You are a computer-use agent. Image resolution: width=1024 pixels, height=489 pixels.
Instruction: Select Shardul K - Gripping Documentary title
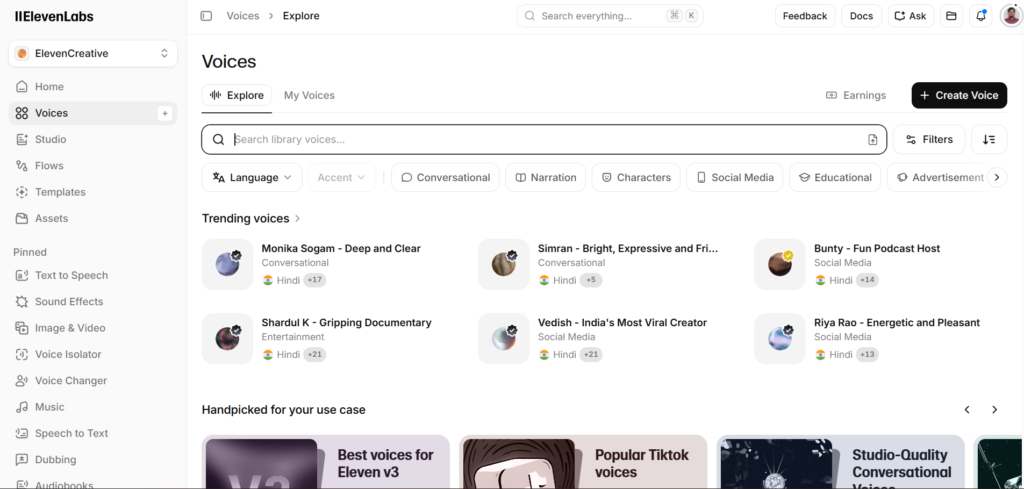(x=346, y=323)
